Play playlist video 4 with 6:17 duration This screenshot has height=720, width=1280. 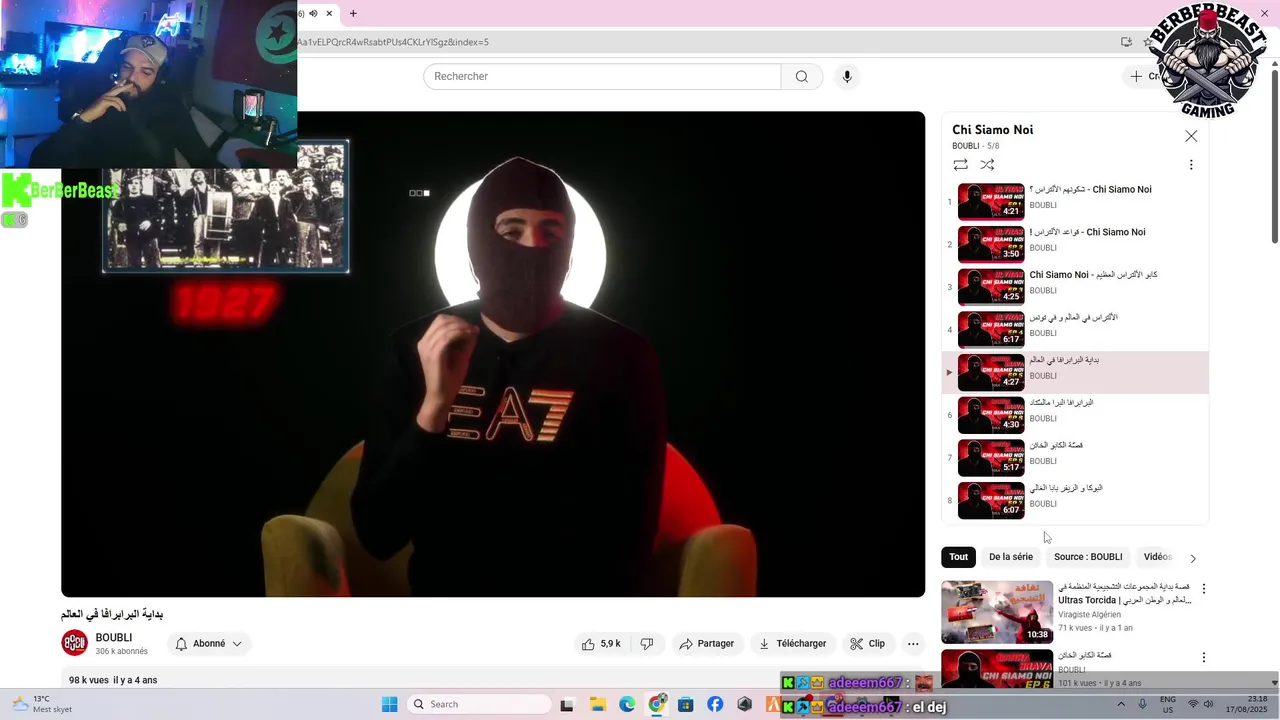991,329
